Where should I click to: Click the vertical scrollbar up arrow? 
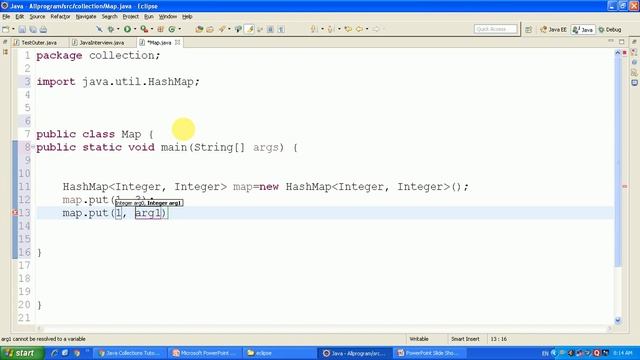[x=618, y=53]
